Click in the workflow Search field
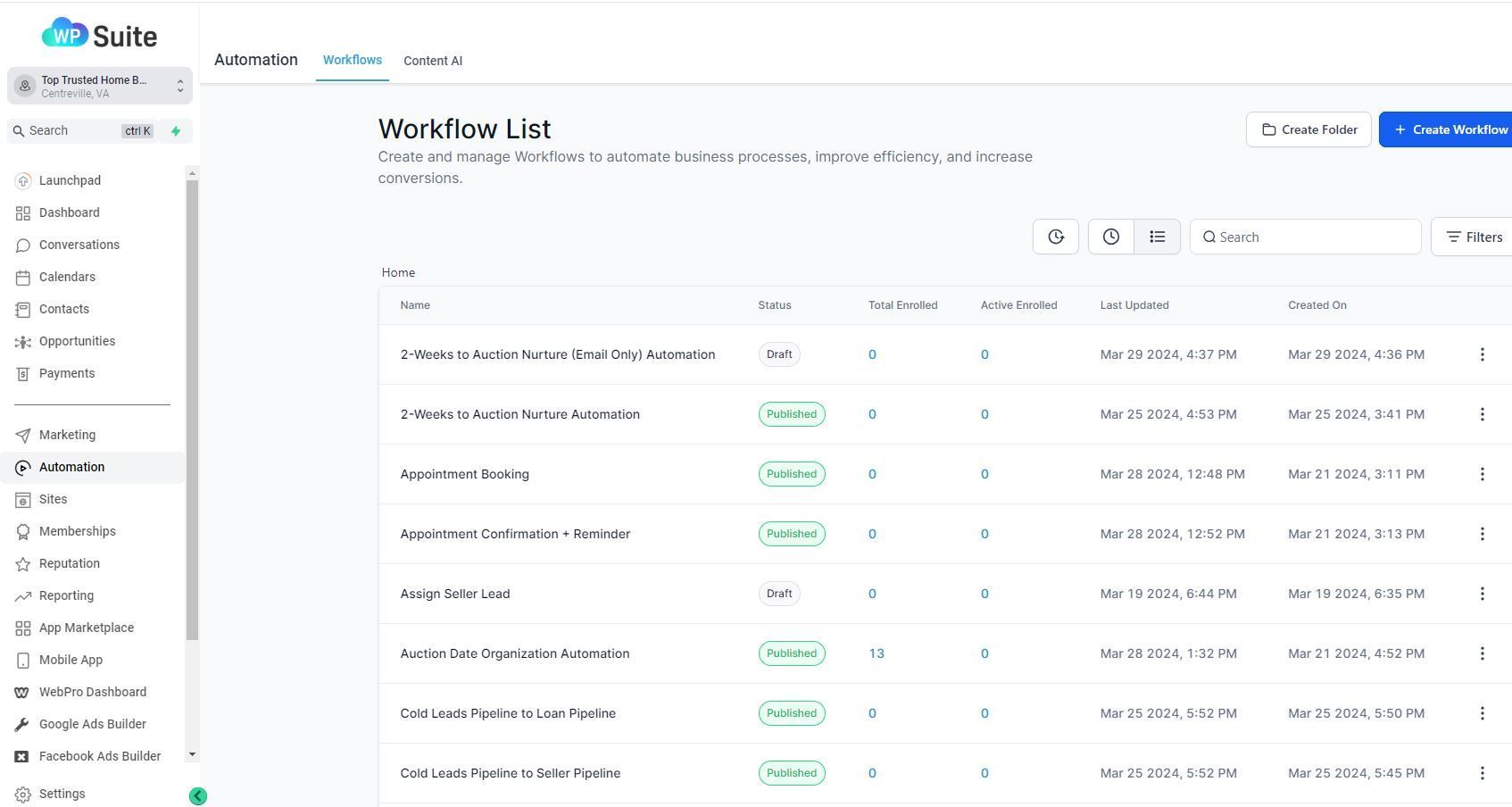 pos(1306,237)
